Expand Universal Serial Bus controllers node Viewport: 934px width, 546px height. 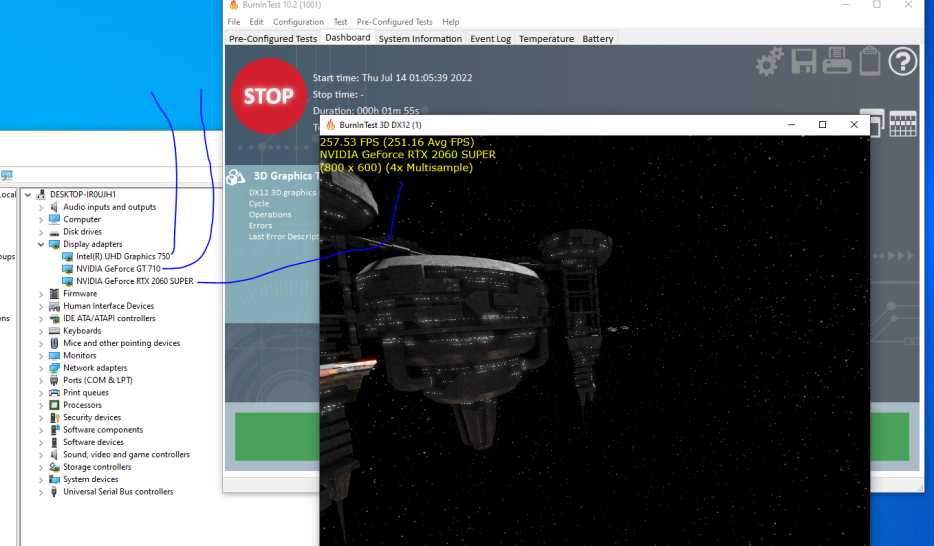click(x=41, y=492)
